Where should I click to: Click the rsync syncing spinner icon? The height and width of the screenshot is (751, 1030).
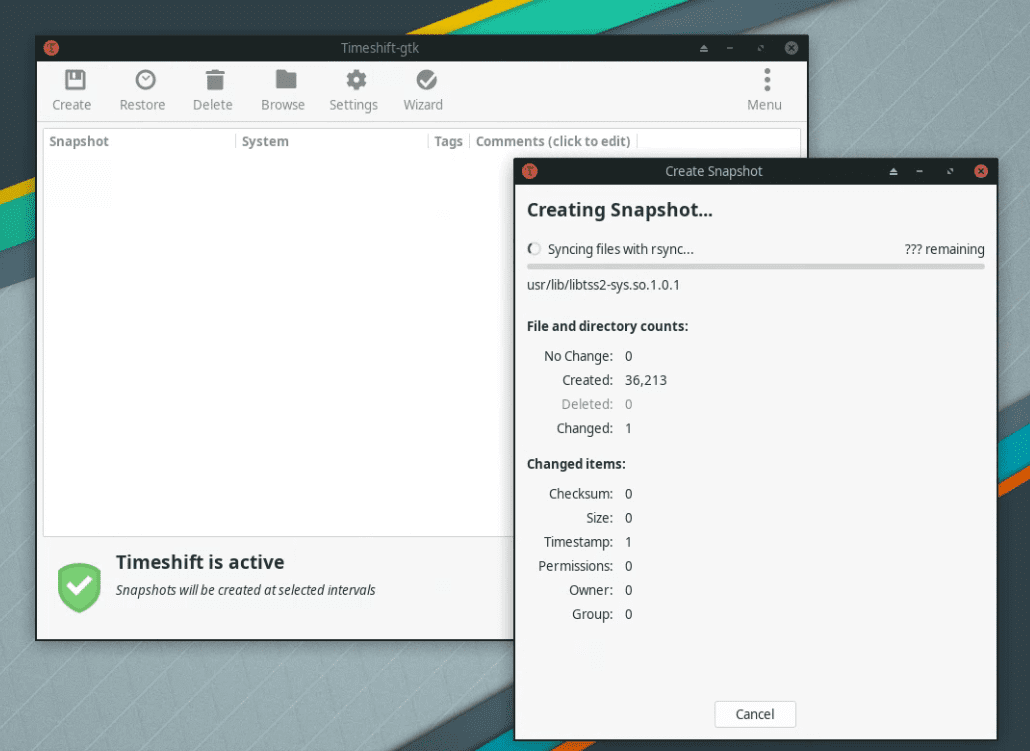(534, 249)
